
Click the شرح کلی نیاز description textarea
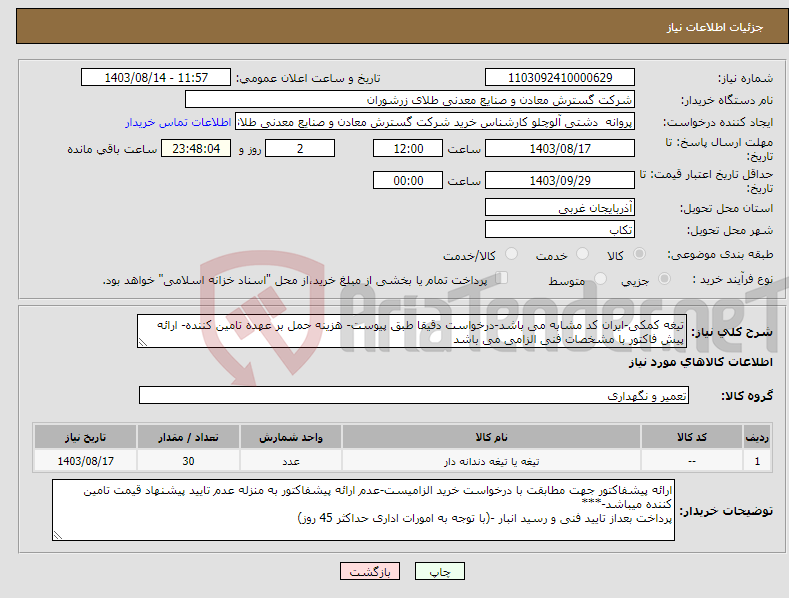pyautogui.click(x=412, y=331)
